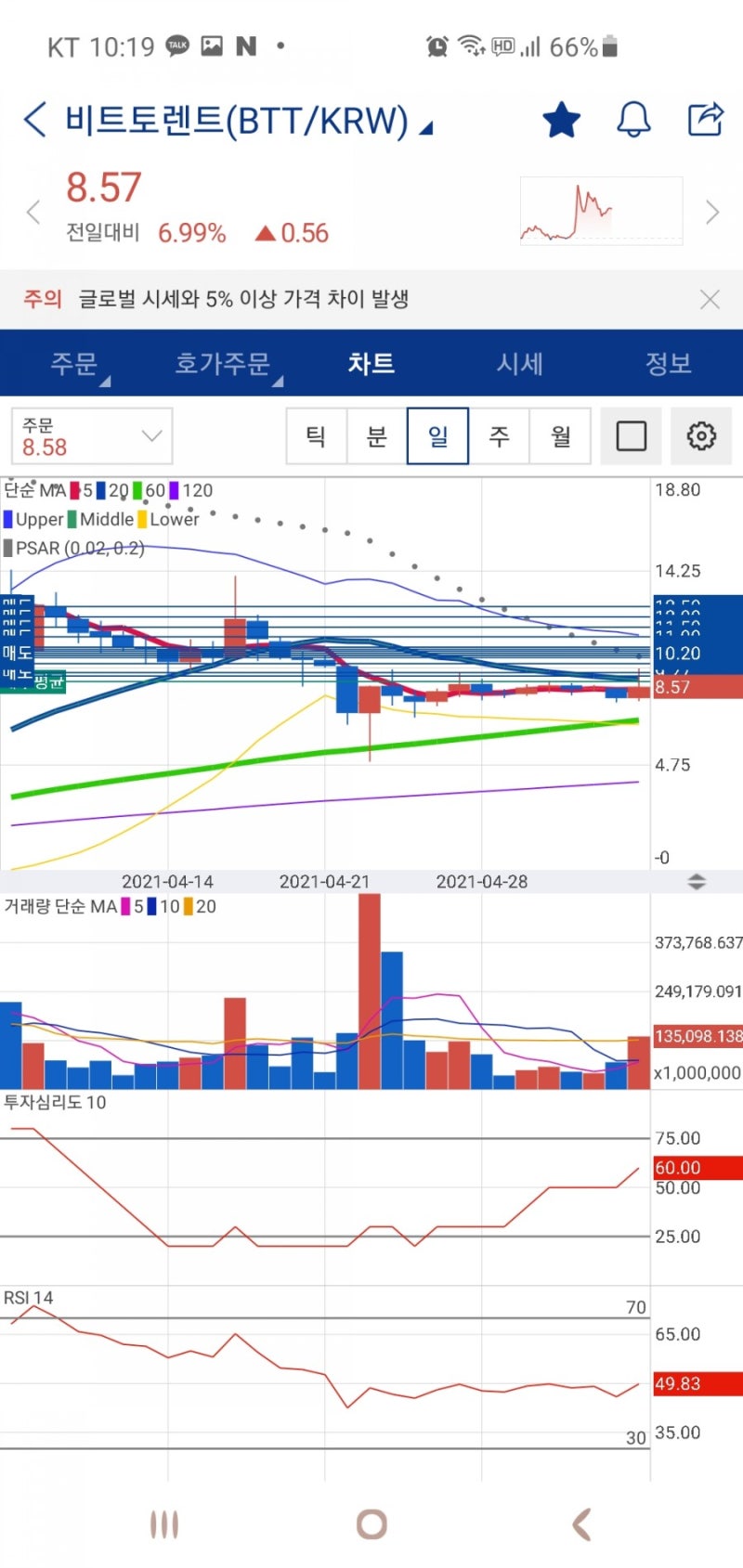Image resolution: width=743 pixels, height=1568 pixels.
Task: Tap the 거래량 단순 MA legend label
Action: [60, 906]
